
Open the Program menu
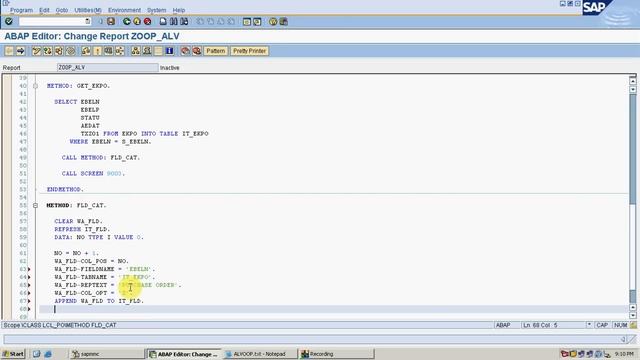pos(21,10)
